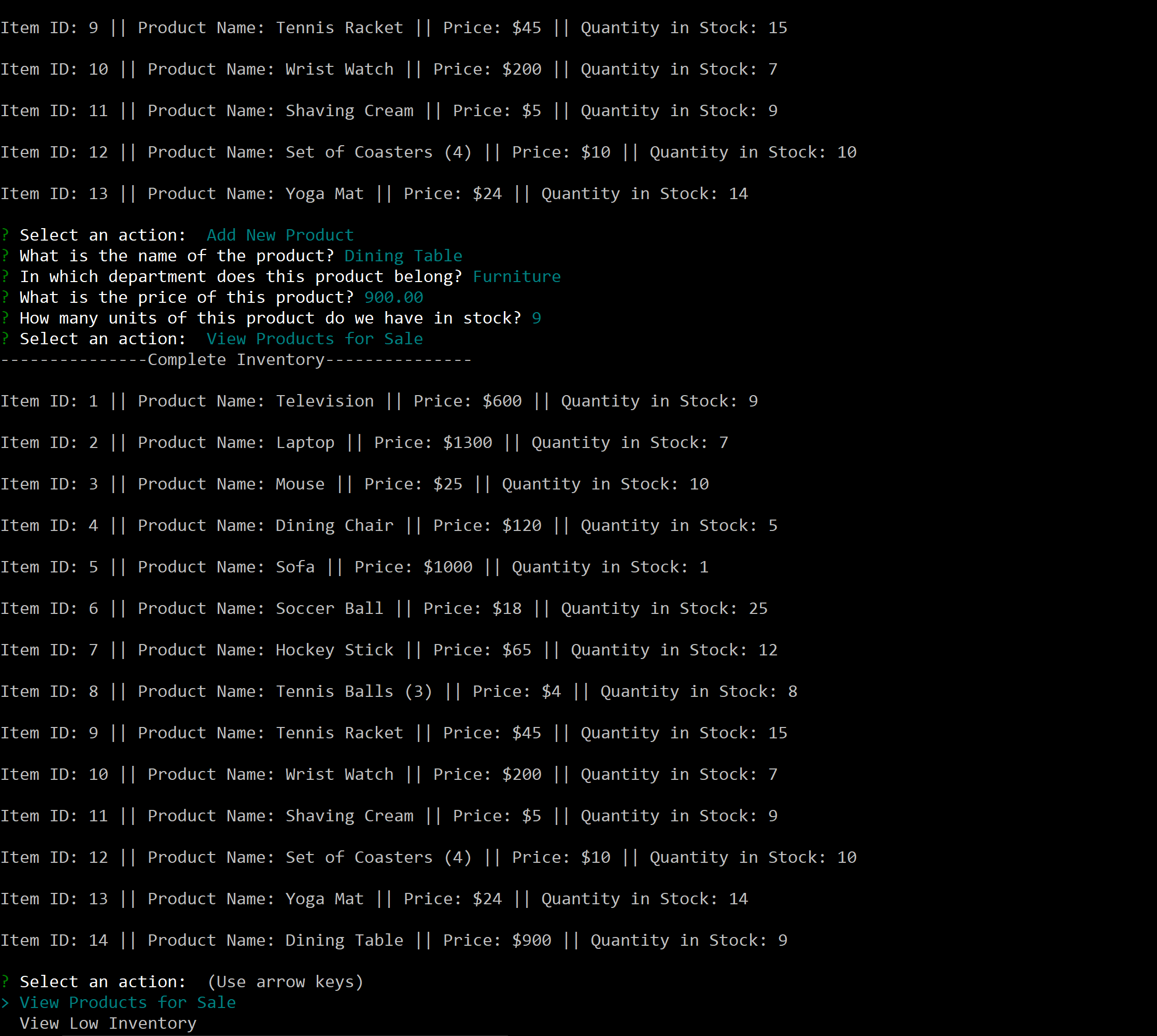The width and height of the screenshot is (1157, 1036).
Task: Click the 'Add New Product' answered action text
Action: (280, 235)
